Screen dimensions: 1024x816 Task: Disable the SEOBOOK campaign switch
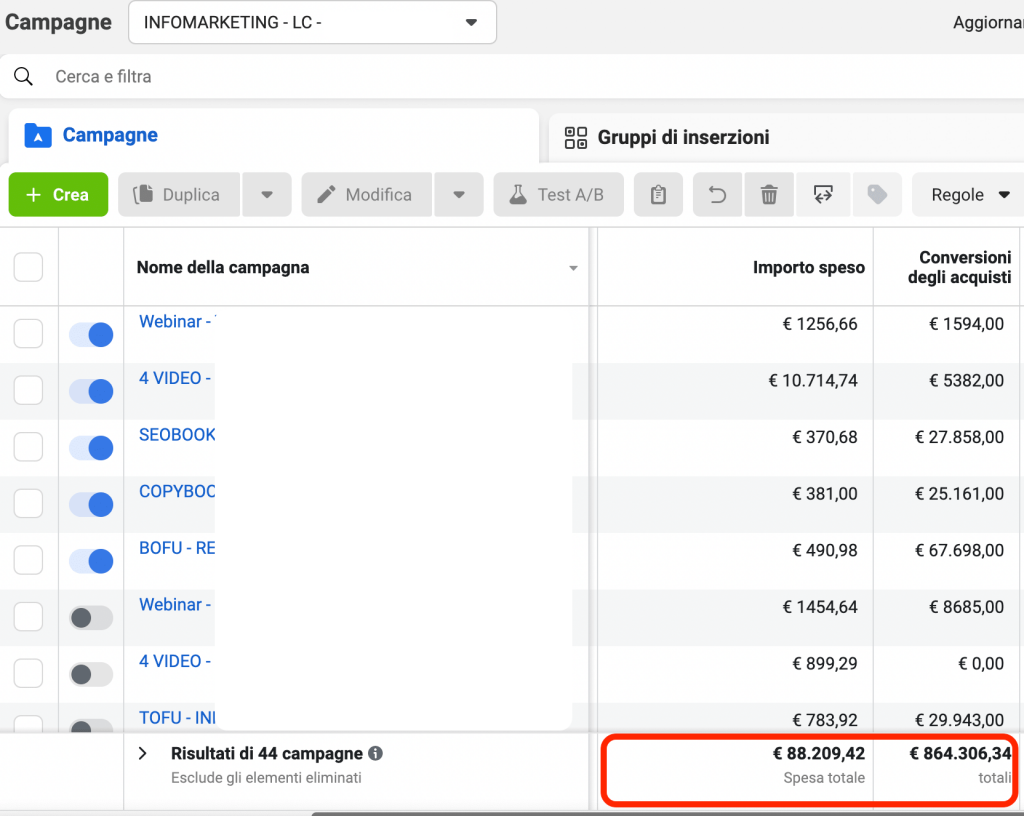[91, 448]
